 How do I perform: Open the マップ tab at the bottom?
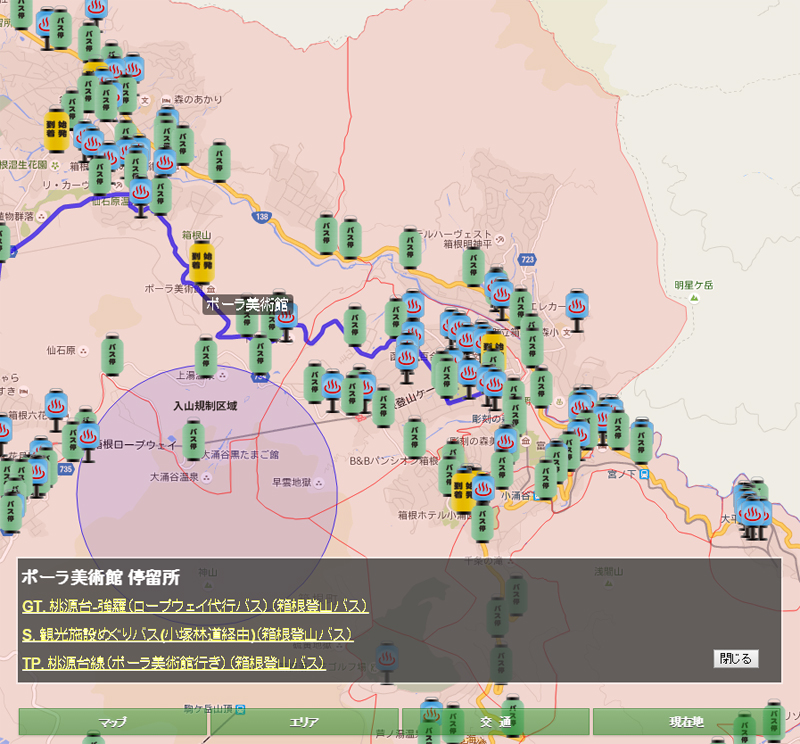click(113, 722)
